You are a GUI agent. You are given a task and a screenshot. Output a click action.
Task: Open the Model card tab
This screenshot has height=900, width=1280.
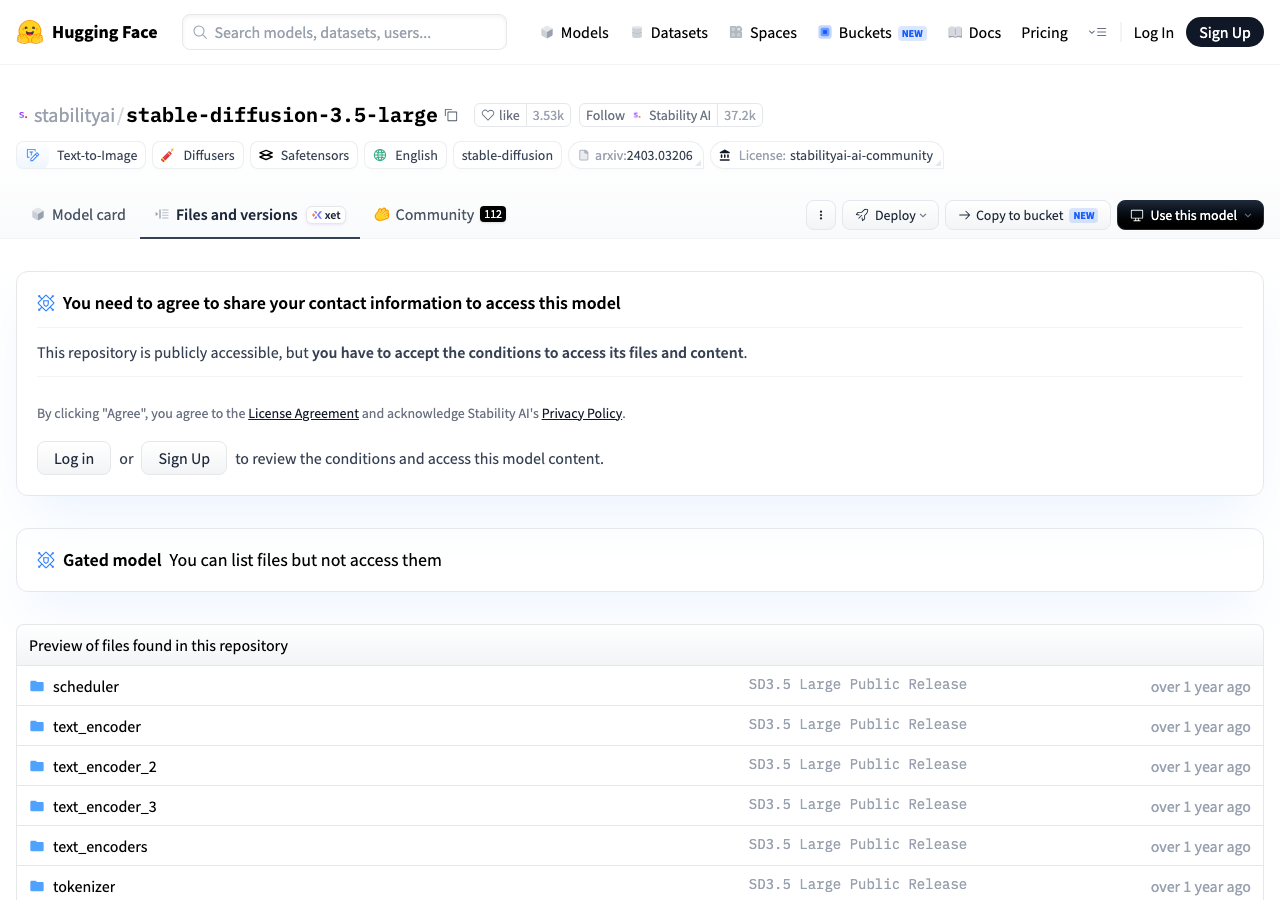tap(78, 214)
